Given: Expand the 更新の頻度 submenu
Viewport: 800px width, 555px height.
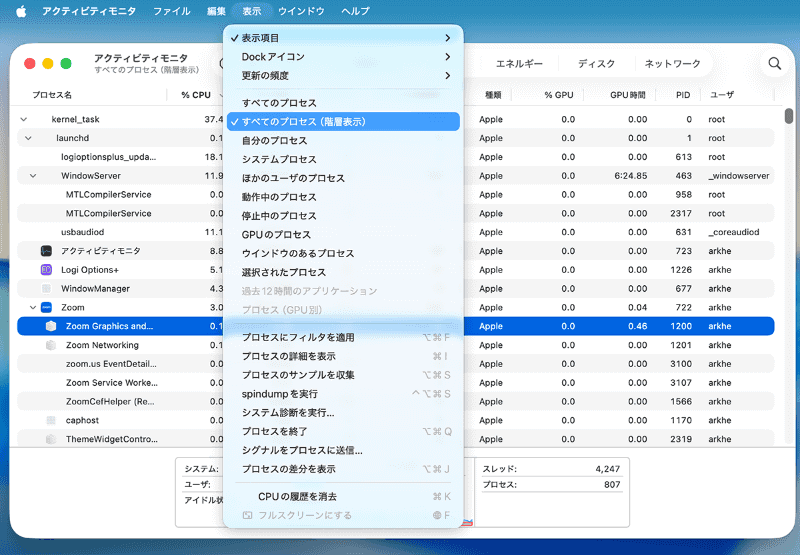Looking at the screenshot, I should (x=343, y=75).
